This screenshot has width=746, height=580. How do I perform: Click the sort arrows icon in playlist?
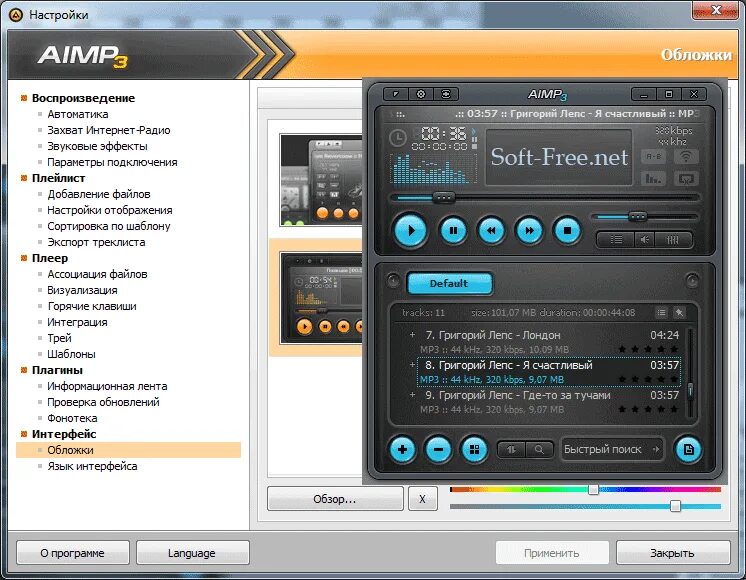[511, 450]
